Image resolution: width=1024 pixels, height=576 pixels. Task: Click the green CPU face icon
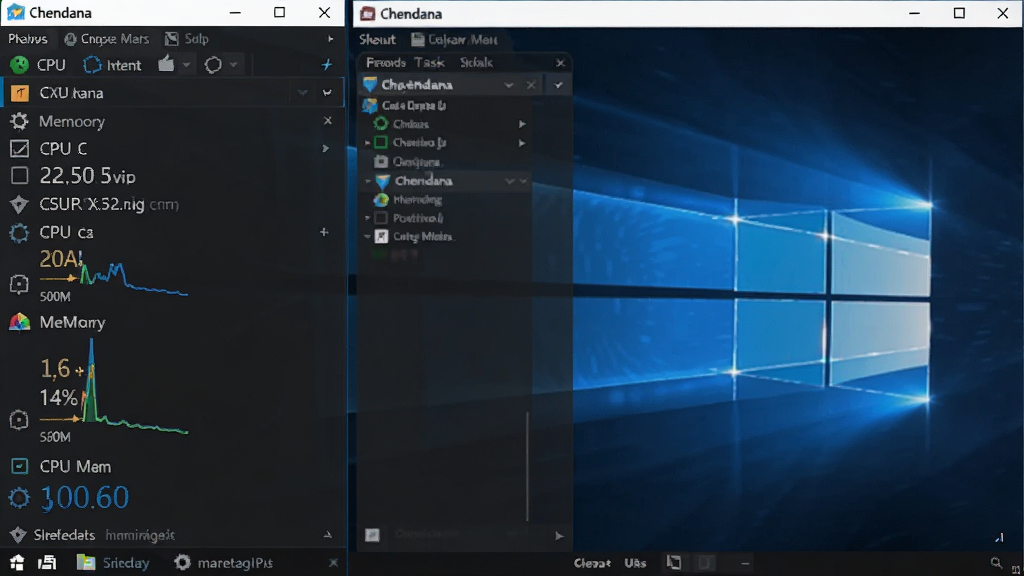20,65
